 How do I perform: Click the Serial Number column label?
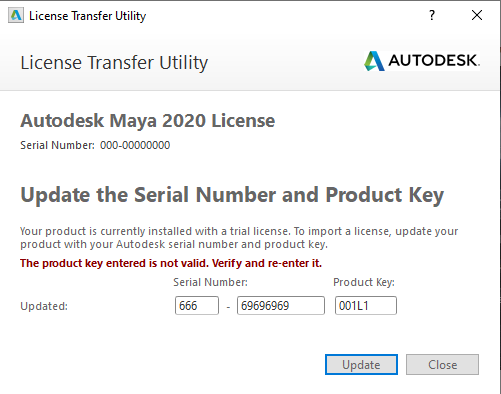(210, 282)
